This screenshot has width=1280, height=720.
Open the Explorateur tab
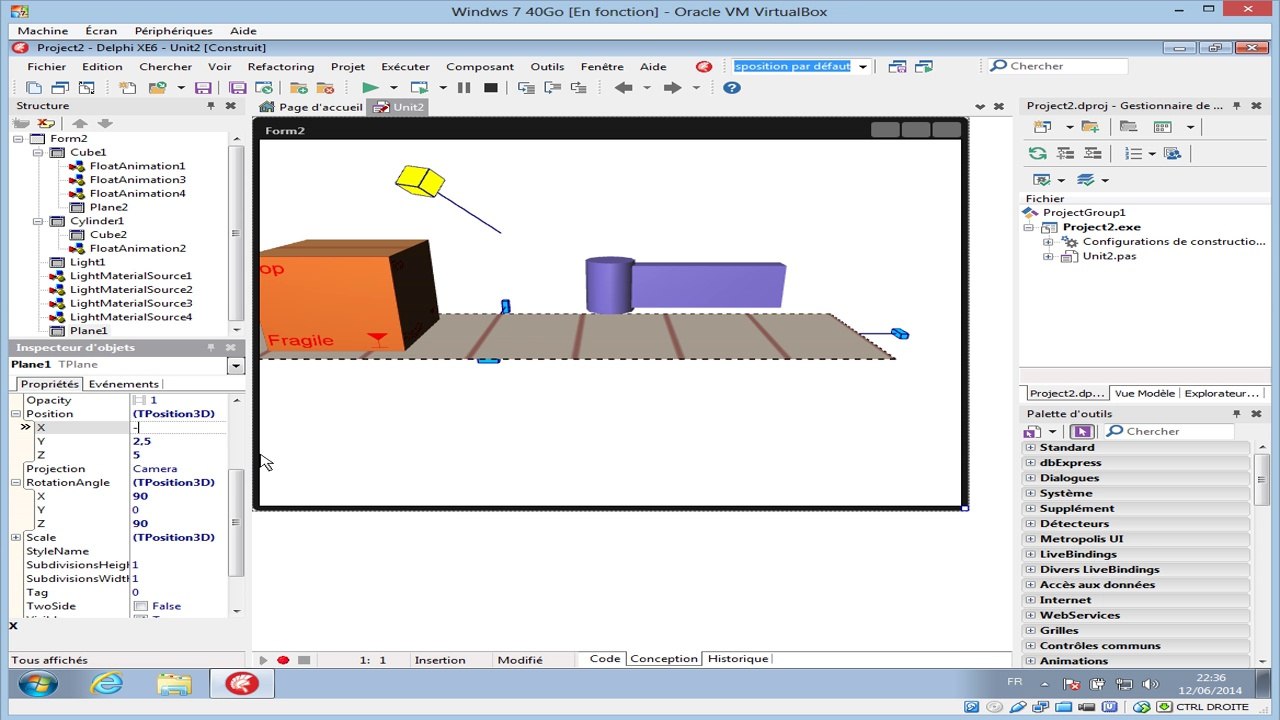1222,394
